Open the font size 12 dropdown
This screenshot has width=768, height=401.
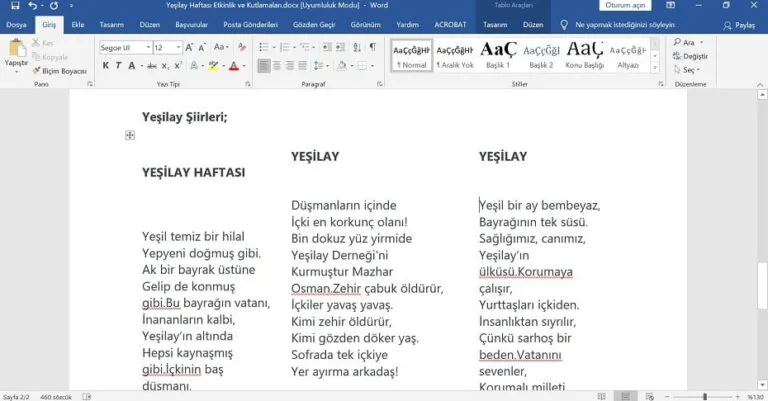(178, 47)
